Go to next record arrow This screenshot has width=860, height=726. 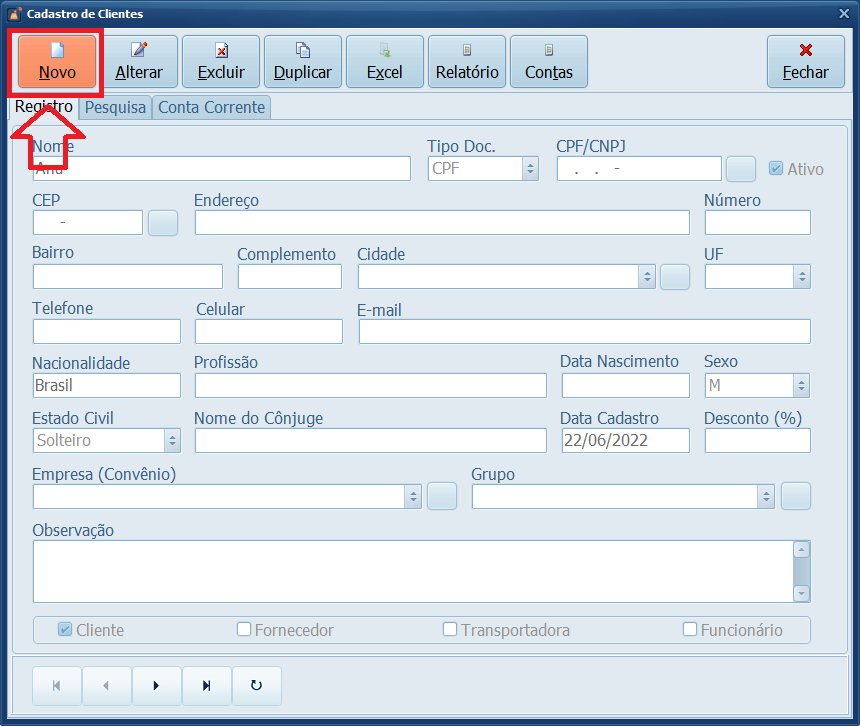pyautogui.click(x=157, y=685)
